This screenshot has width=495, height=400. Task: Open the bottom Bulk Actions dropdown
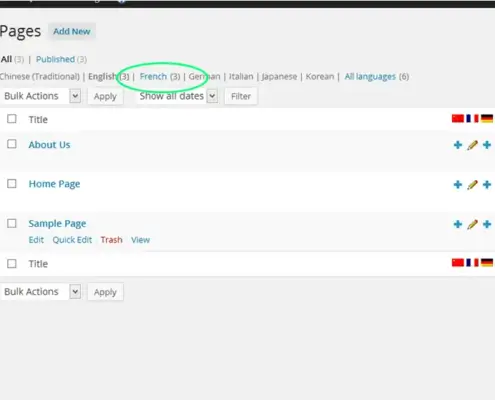pos(41,292)
